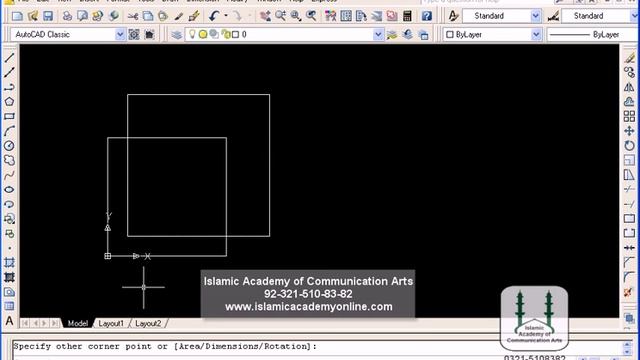
Task: Open the Layer Properties Manager
Action: click(176, 35)
